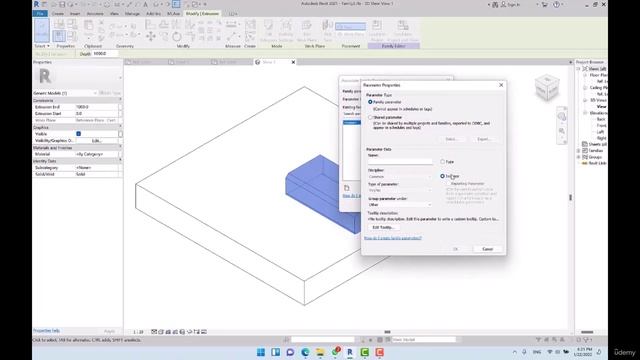The height and width of the screenshot is (360, 640).
Task: Click the Revit application logo button
Action: (x=36, y=4)
